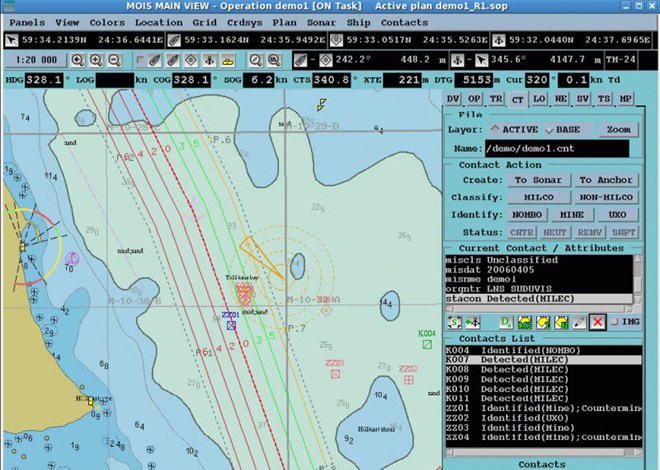Click the green K004 contact marker on chart
Viewport: 660px width, 470px height.
pos(427,344)
